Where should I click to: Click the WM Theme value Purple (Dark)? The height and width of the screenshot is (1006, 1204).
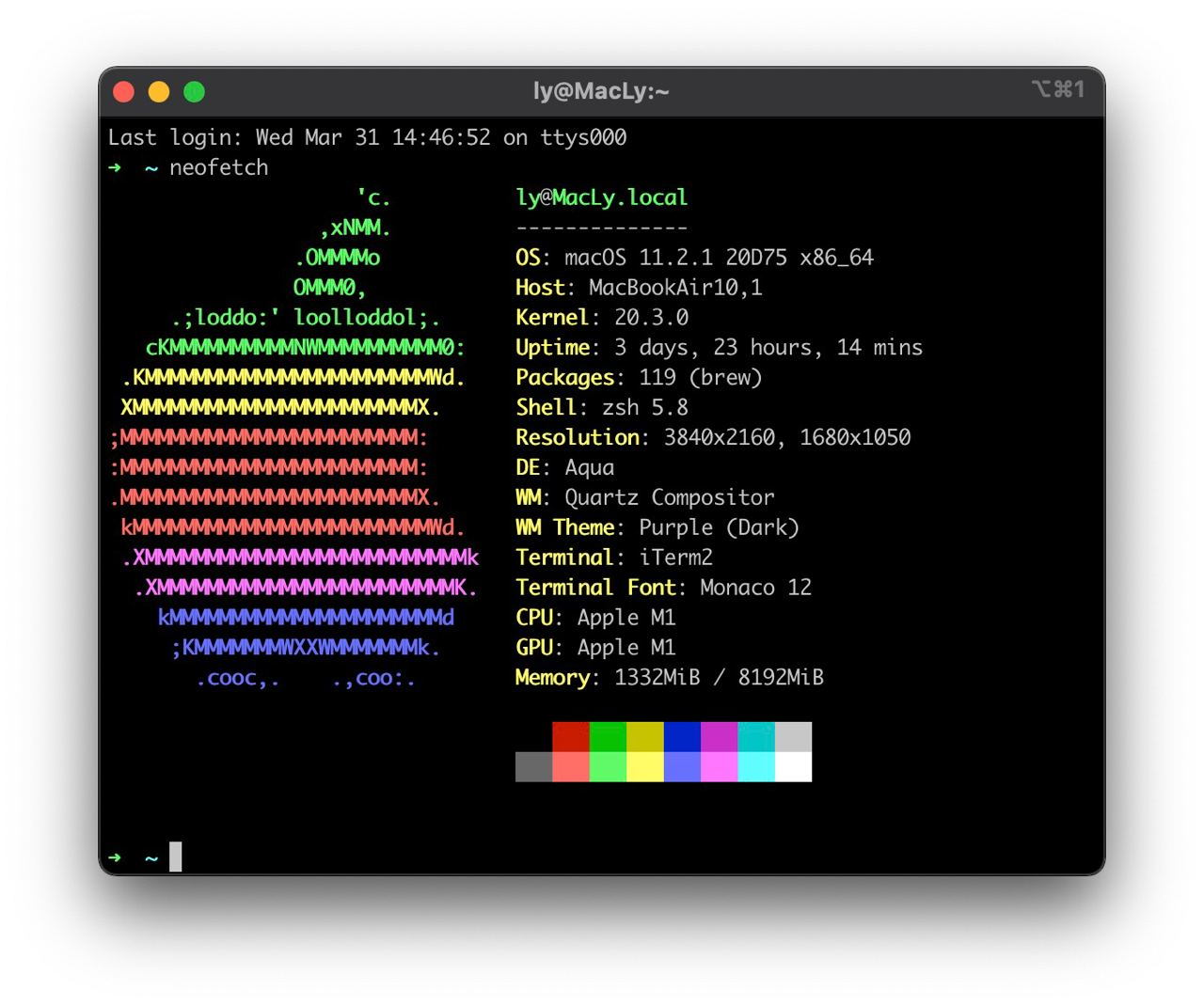pyautogui.click(x=719, y=528)
